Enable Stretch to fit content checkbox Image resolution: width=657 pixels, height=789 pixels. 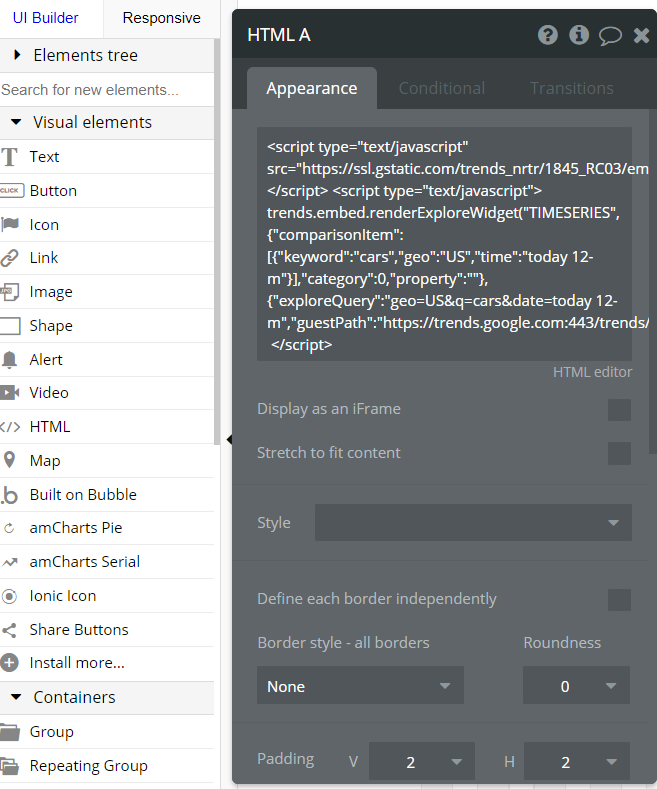(619, 453)
